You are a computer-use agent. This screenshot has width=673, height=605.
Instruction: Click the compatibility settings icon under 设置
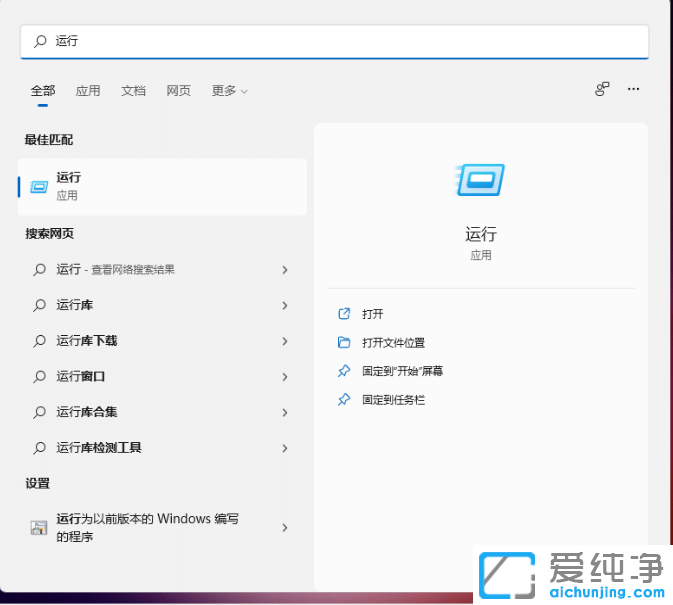point(39,527)
